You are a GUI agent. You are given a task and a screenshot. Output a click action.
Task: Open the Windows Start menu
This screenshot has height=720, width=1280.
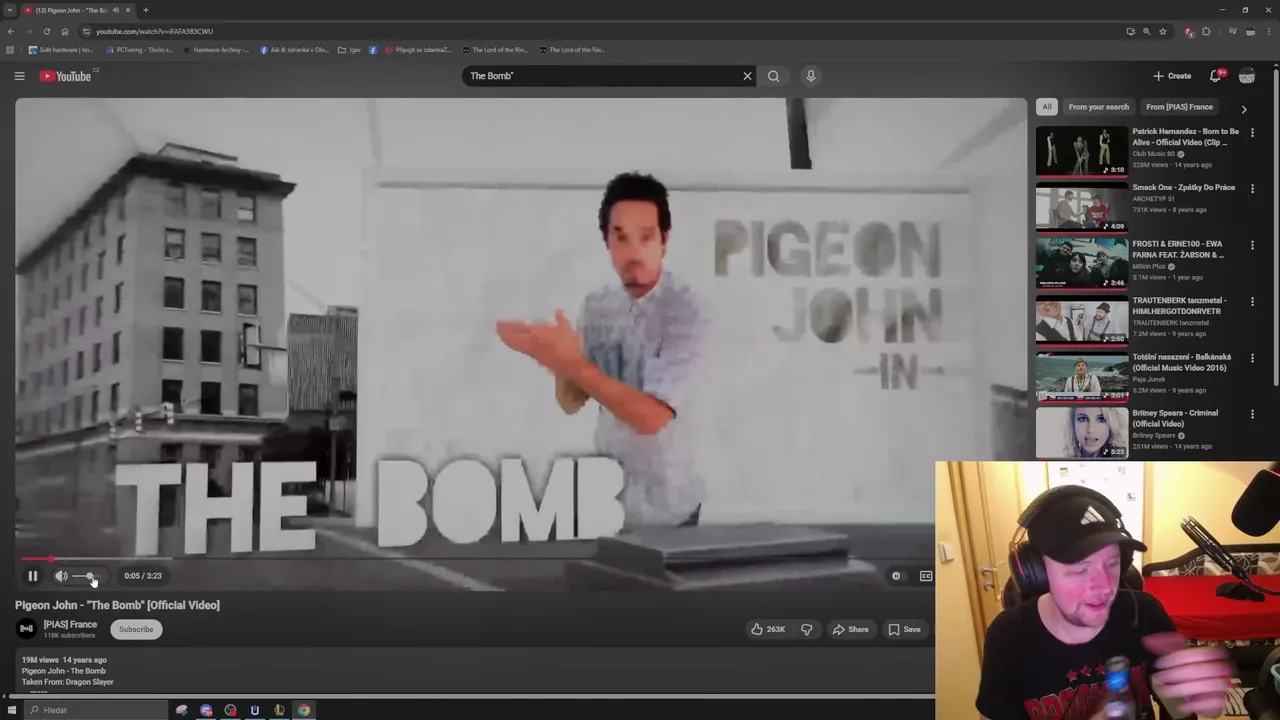coord(11,710)
